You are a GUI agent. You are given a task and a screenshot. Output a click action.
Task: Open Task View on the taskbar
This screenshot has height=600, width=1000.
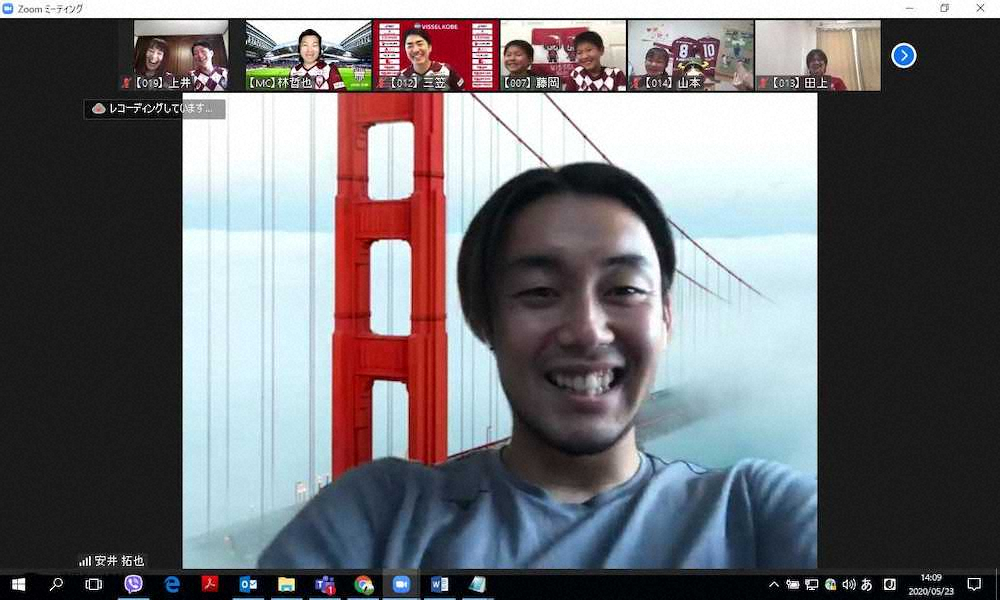point(94,584)
